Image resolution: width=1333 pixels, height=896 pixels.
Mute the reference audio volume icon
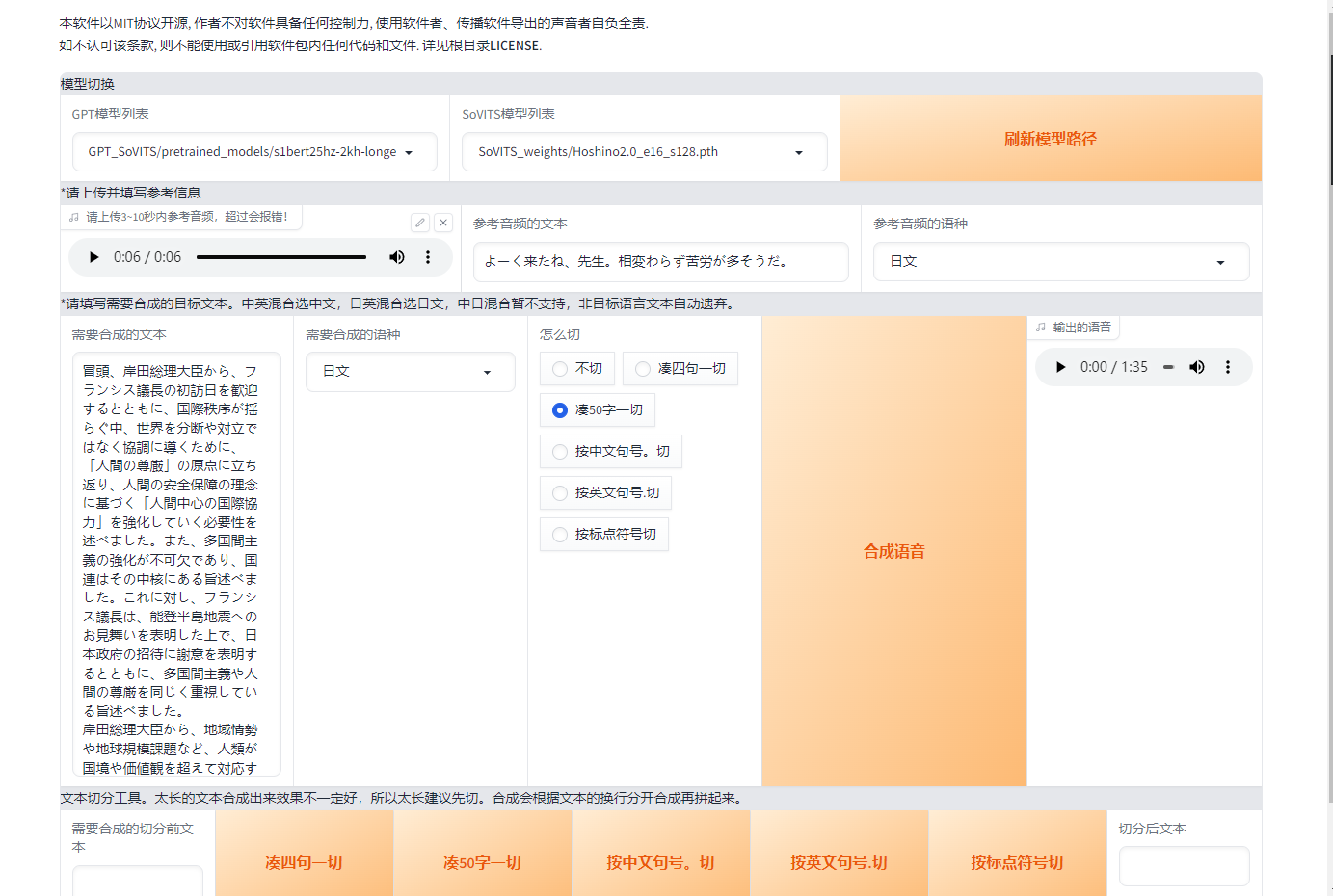point(397,257)
